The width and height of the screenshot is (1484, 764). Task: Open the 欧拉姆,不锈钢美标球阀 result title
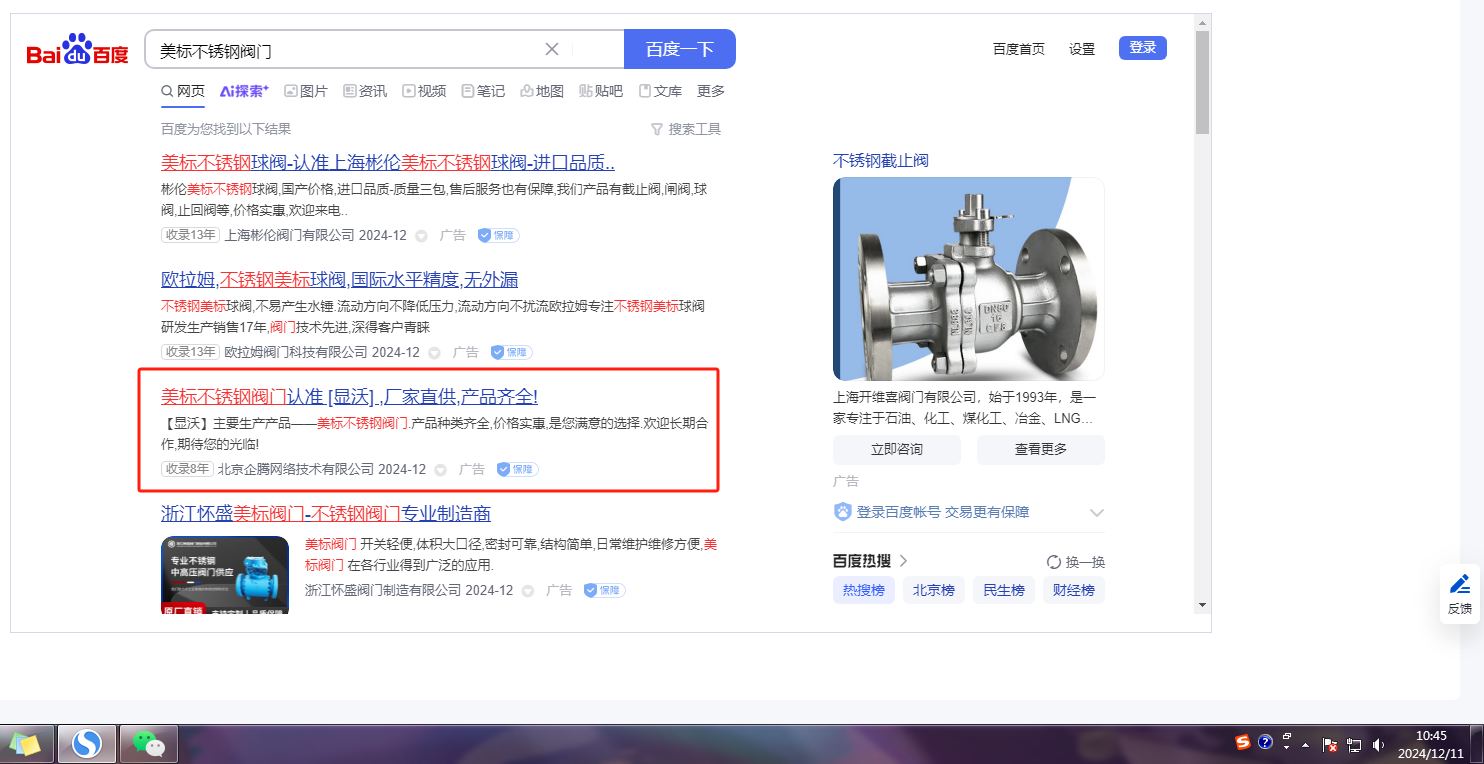click(340, 280)
